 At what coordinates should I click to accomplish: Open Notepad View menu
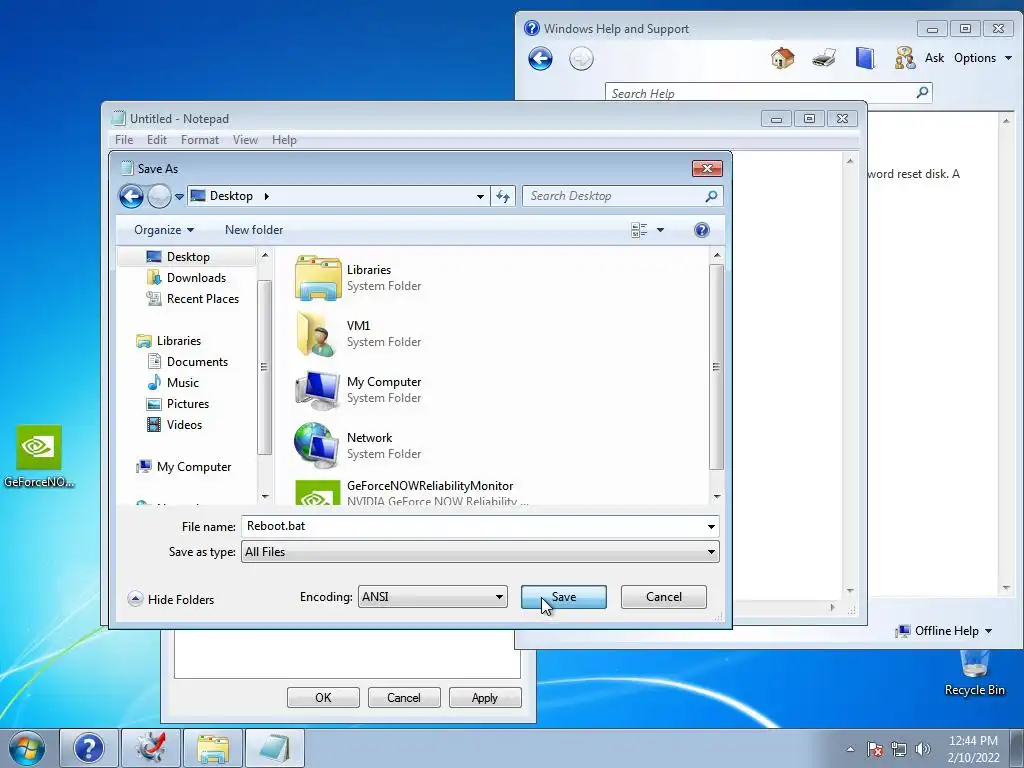point(245,140)
